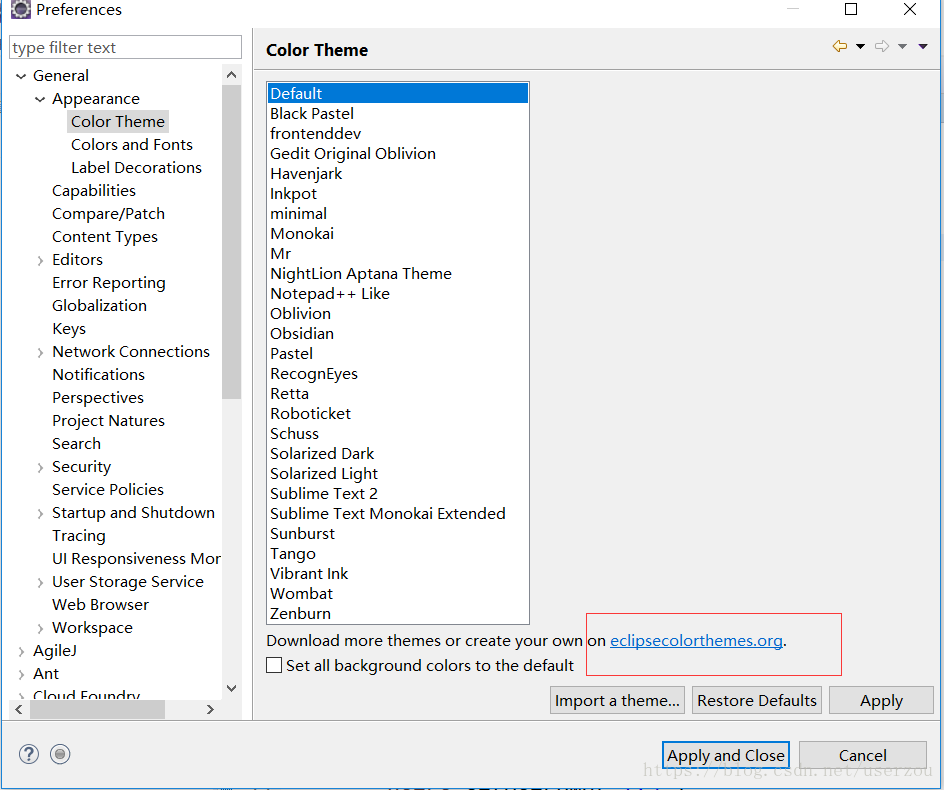Screen dimensions: 944x790
Task: Click the Restore Defaults button
Action: click(x=757, y=700)
